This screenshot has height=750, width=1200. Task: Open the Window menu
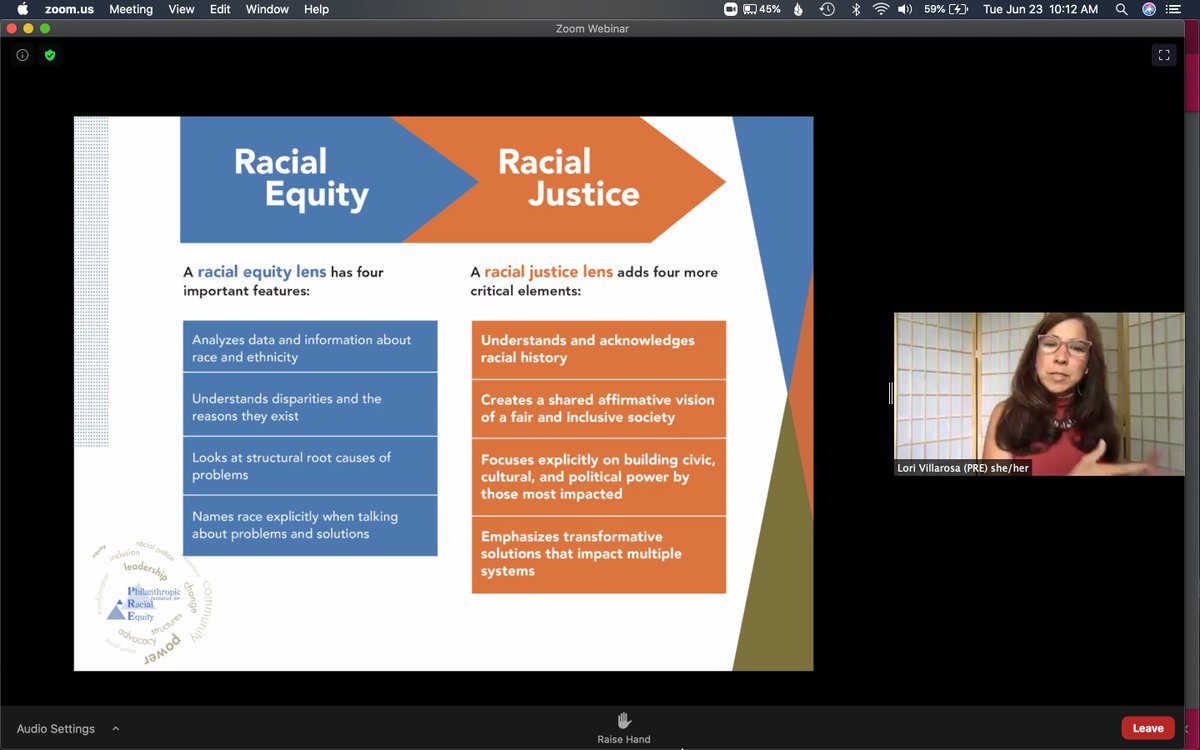267,9
